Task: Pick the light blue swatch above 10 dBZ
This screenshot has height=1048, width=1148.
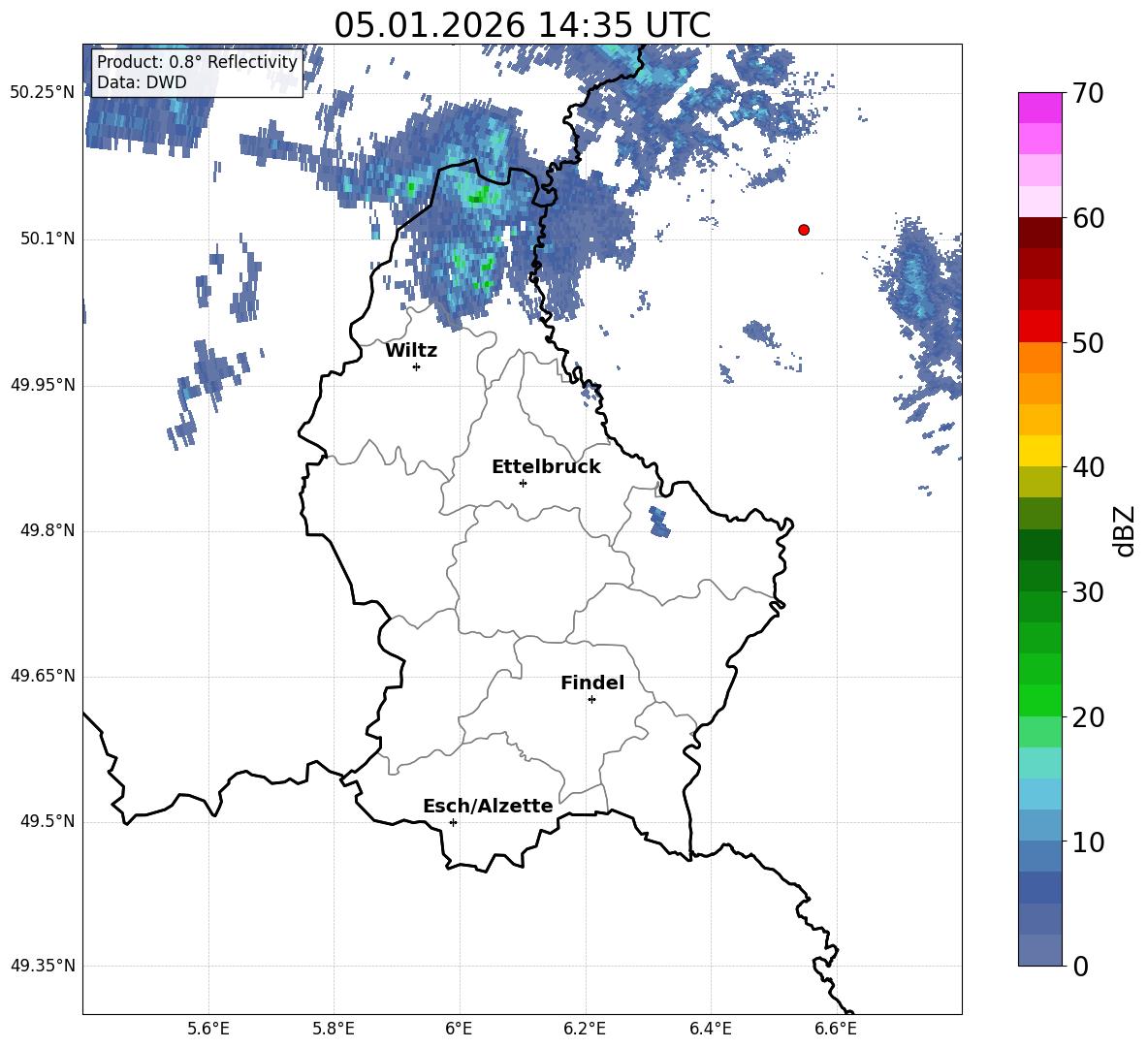Action: 1040,794
